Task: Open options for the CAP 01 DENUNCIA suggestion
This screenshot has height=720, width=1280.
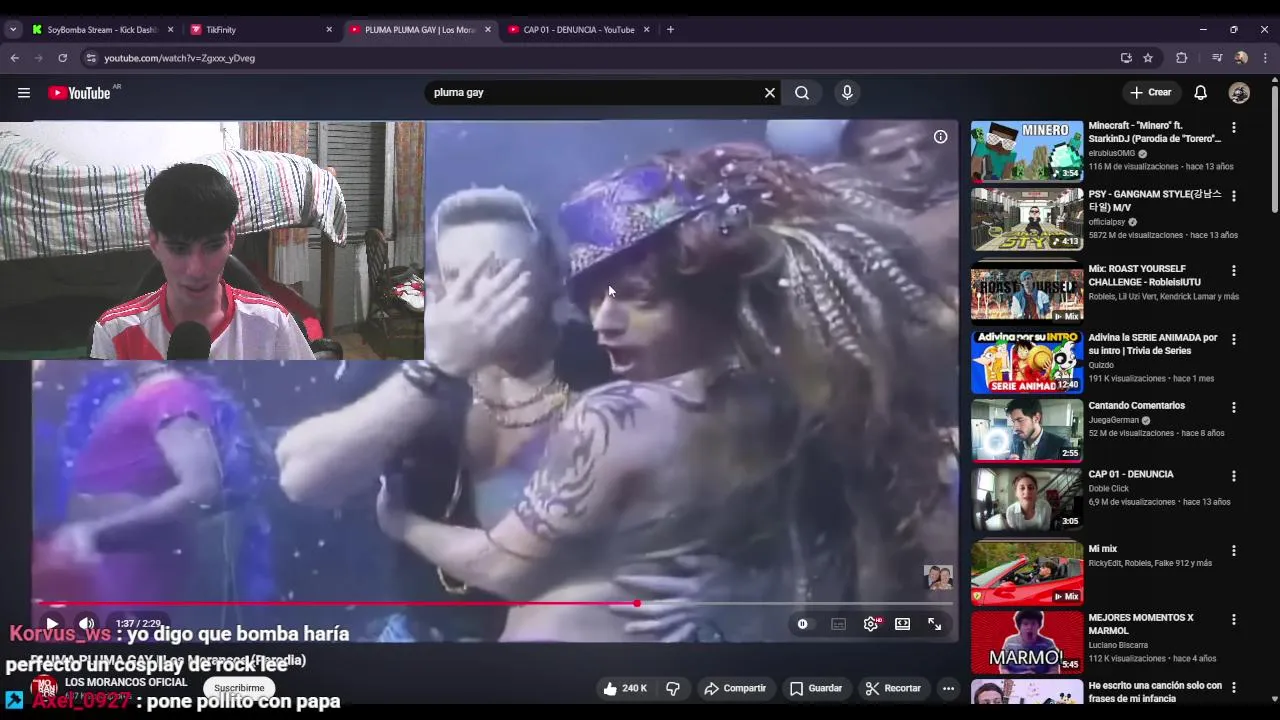Action: [x=1234, y=476]
